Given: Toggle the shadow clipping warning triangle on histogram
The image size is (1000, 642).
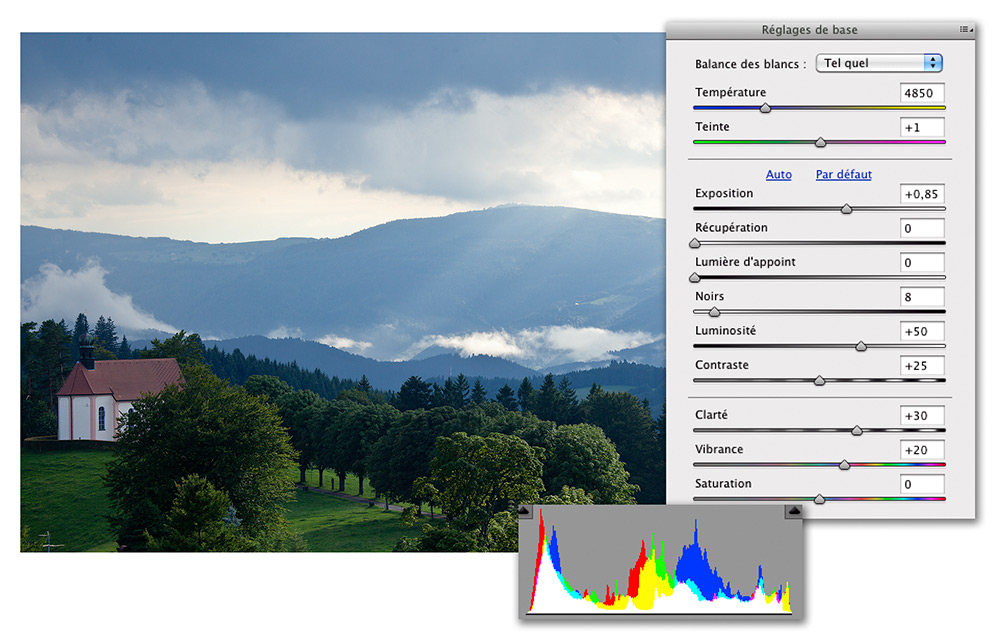Looking at the screenshot, I should point(524,511).
